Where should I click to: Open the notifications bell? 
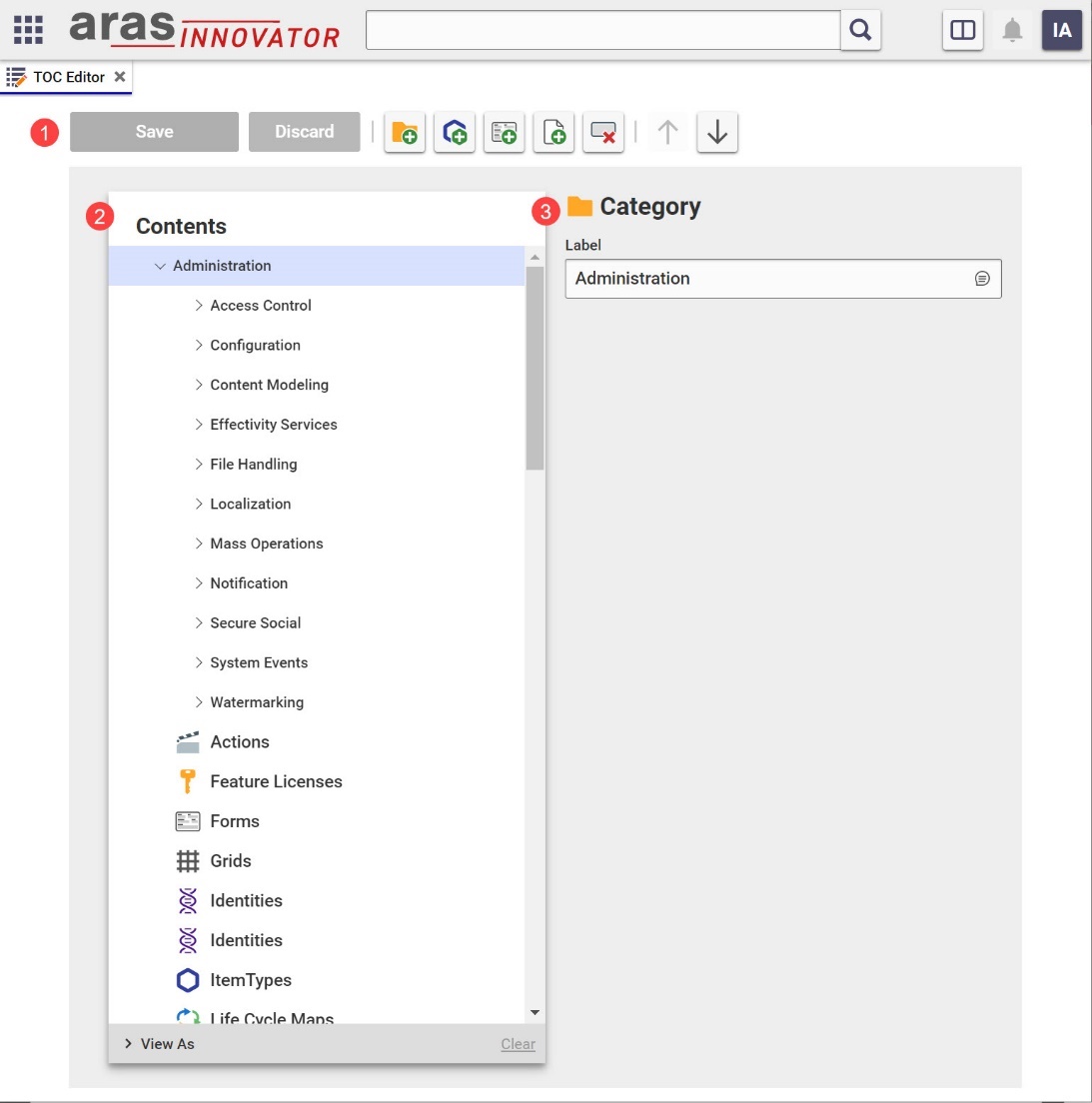[1012, 30]
